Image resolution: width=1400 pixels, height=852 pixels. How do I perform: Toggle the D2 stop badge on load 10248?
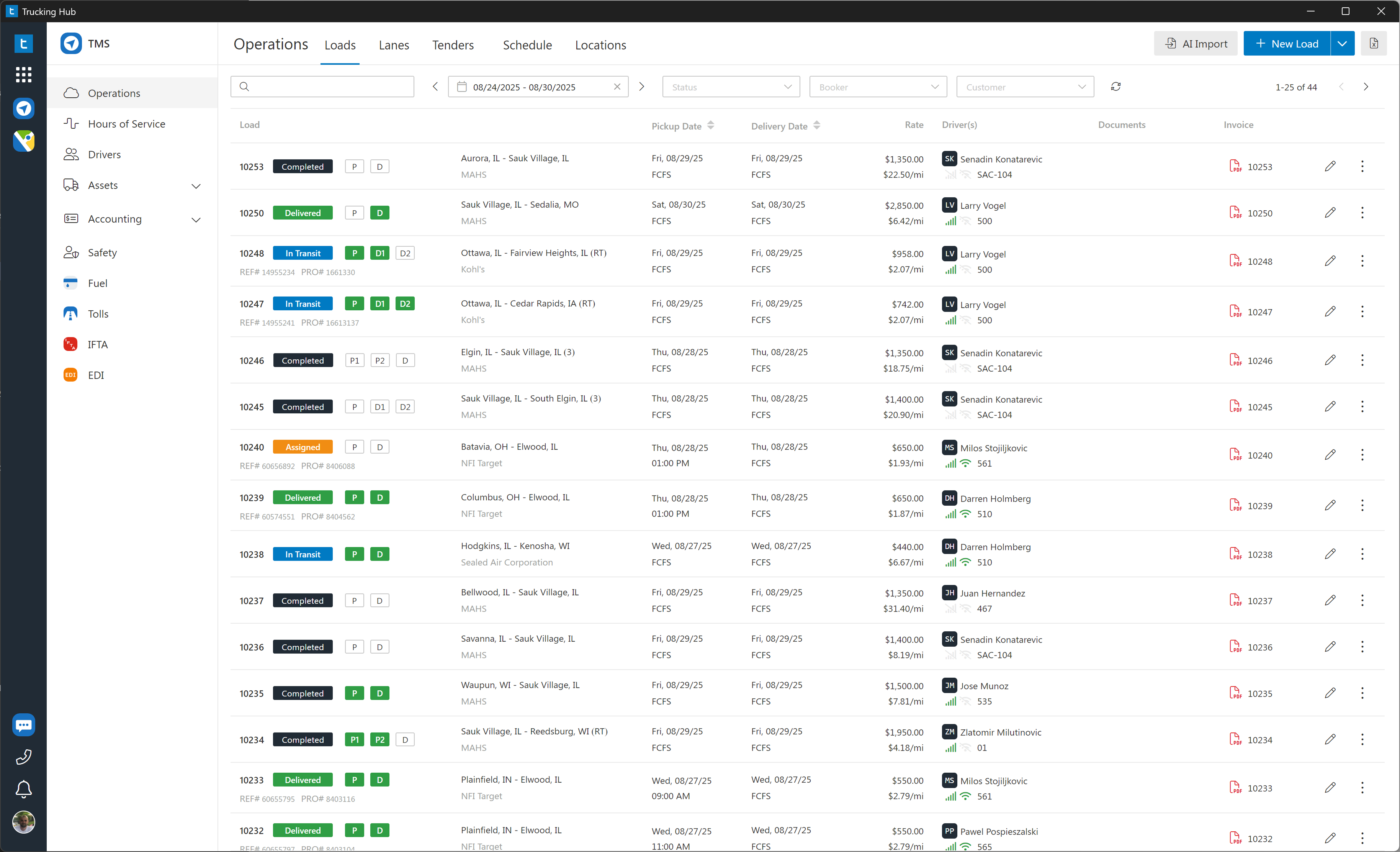pyautogui.click(x=405, y=254)
